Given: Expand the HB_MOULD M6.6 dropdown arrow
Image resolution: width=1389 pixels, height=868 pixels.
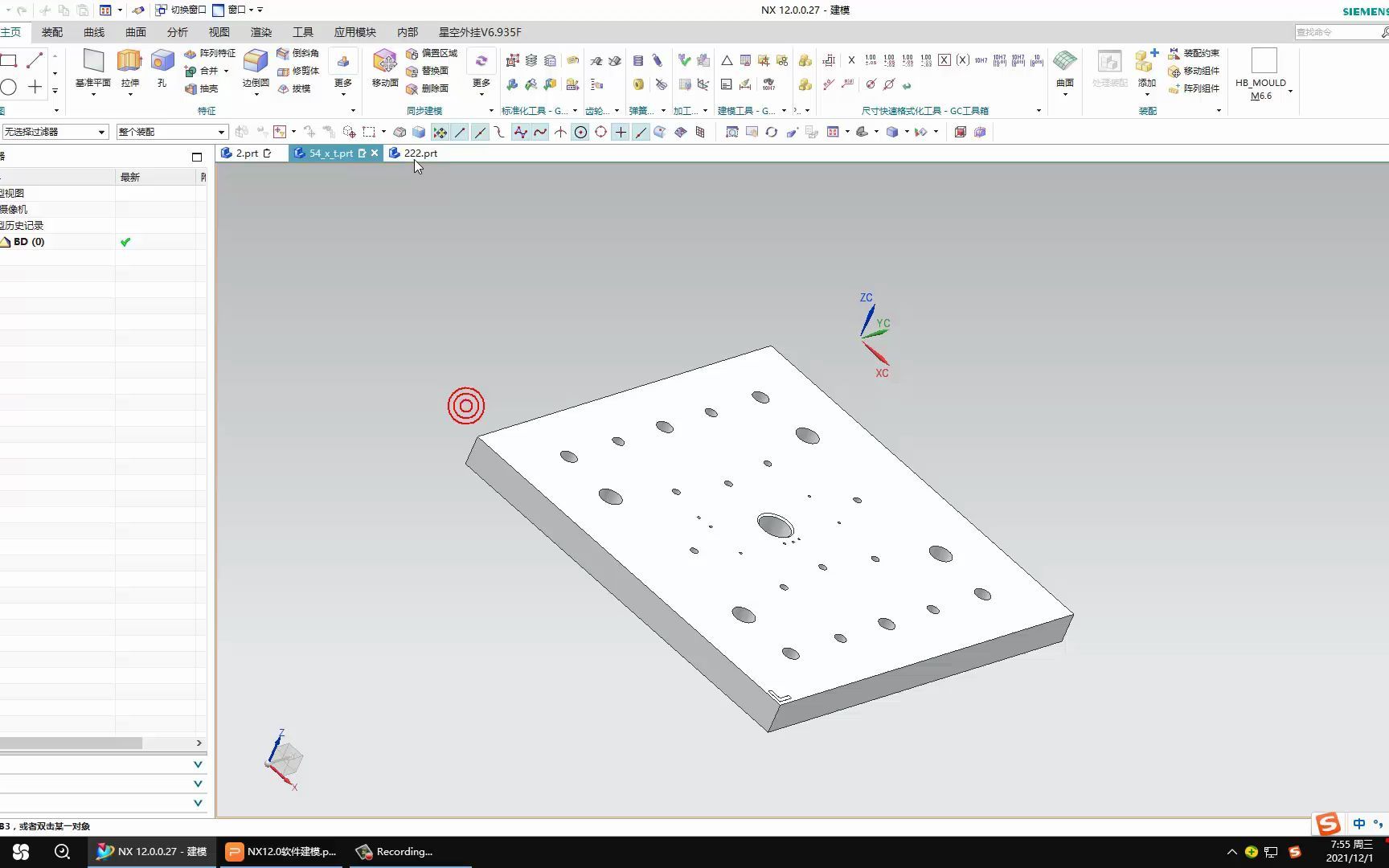Looking at the screenshot, I should click(x=1290, y=91).
